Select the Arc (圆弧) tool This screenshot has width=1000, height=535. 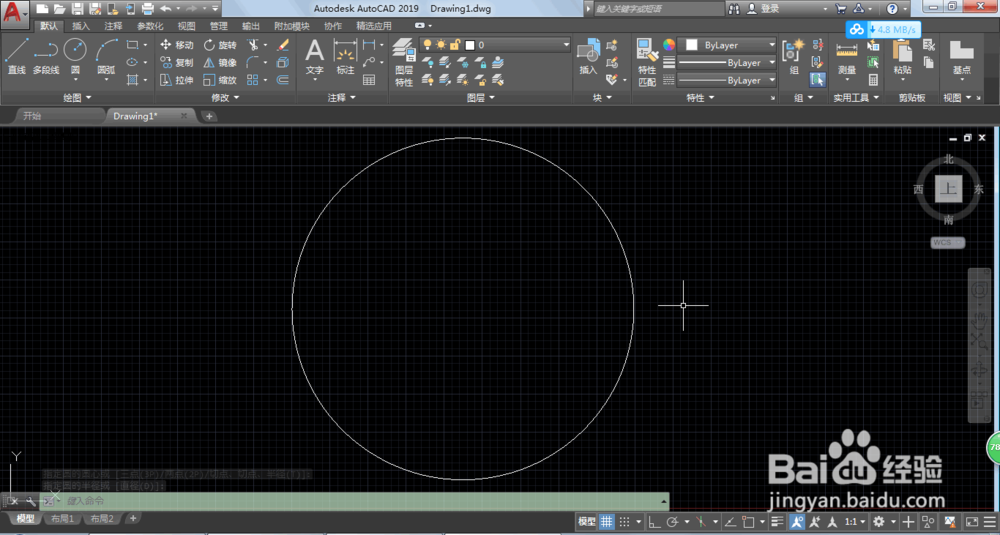click(107, 55)
